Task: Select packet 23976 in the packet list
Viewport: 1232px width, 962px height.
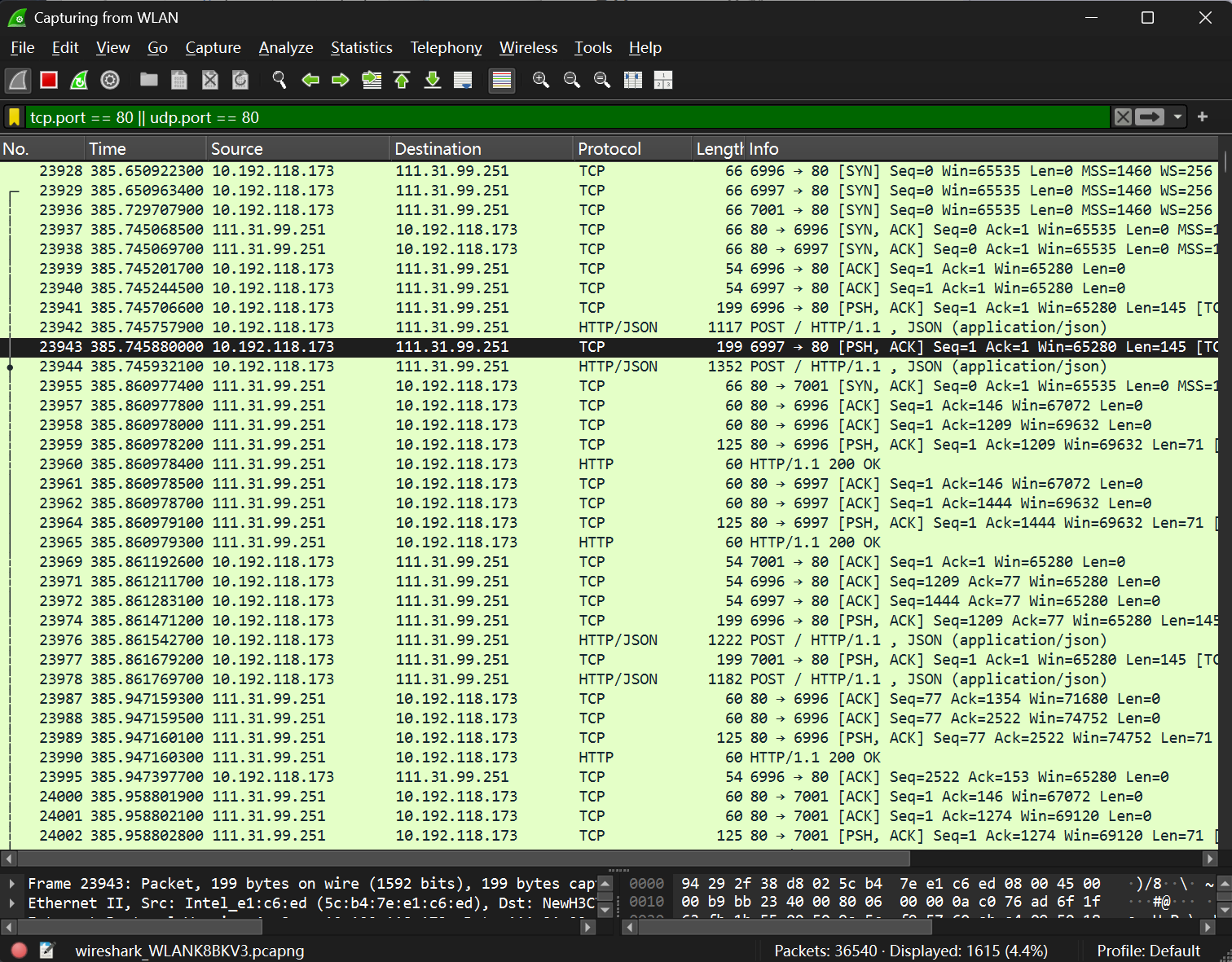Action: coord(609,640)
